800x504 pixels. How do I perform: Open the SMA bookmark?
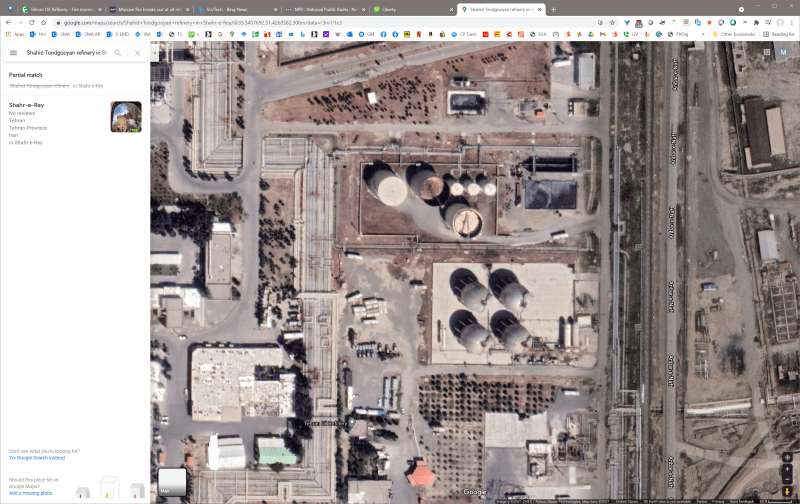click(60, 34)
